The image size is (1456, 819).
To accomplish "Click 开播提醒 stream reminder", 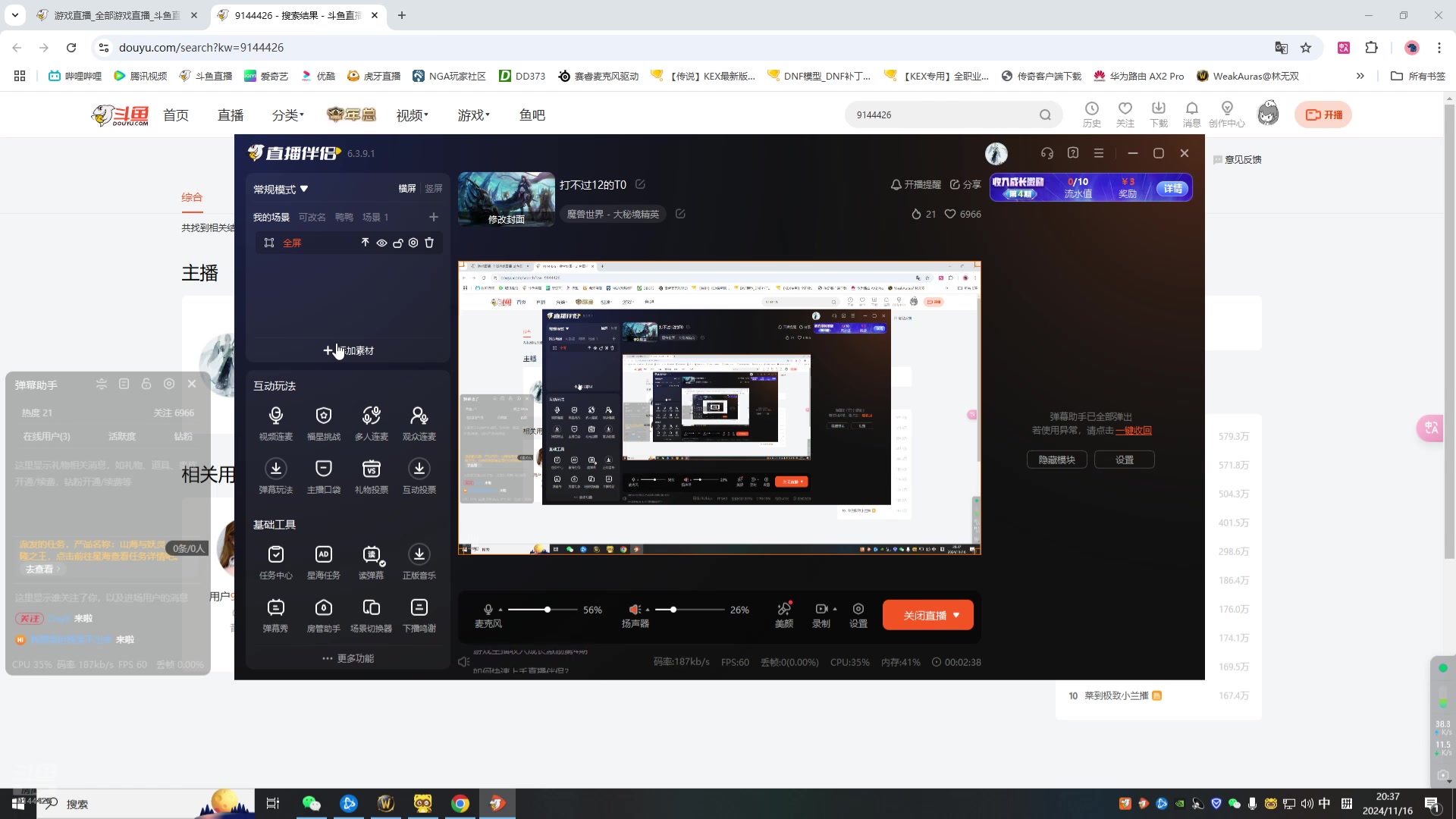I will [916, 184].
